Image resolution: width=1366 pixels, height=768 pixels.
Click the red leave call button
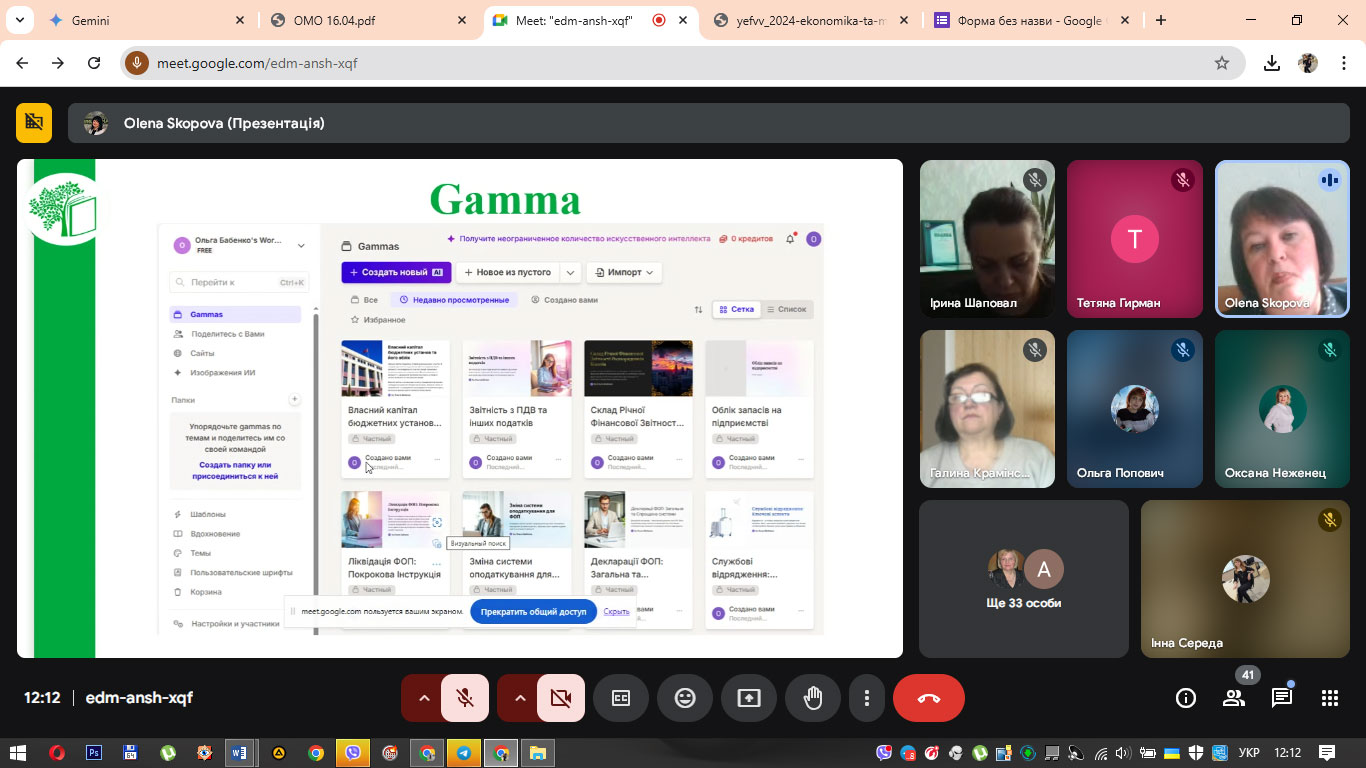coord(928,698)
